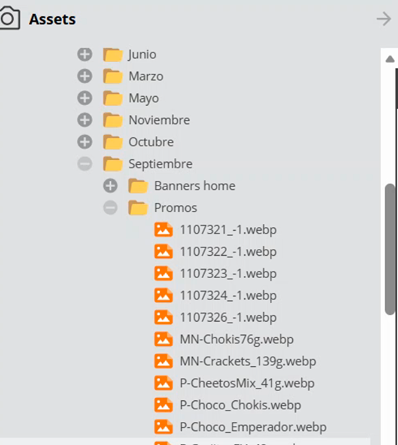Click image icon for P-CheetosMix_41g.webp
Image resolution: width=398 pixels, height=445 pixels.
163,383
